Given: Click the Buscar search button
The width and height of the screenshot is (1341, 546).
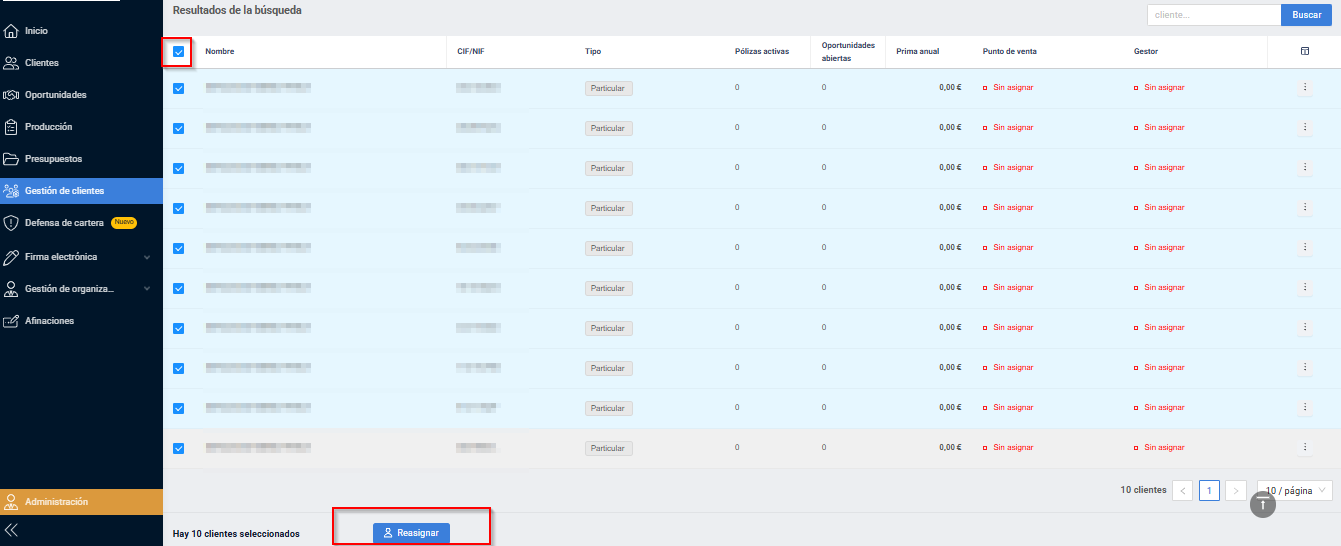Looking at the screenshot, I should [x=1307, y=15].
